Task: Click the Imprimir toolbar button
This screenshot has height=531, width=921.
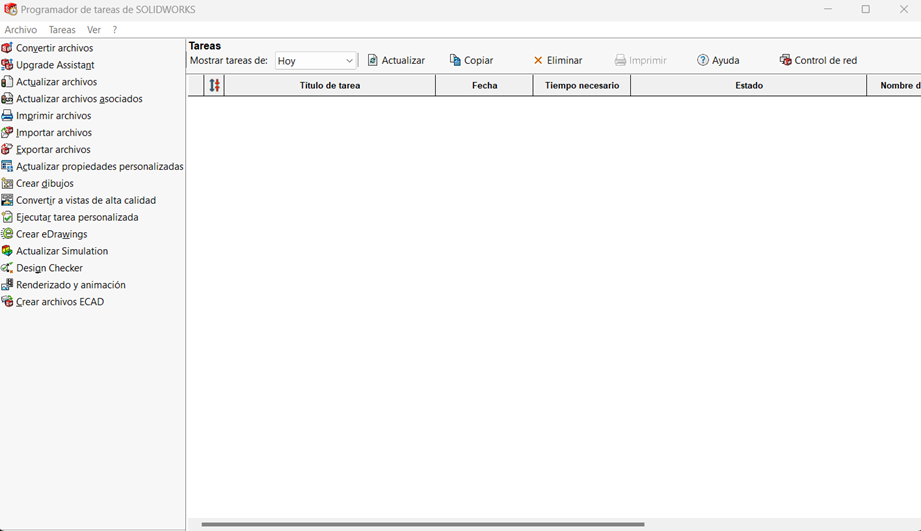Action: tap(640, 60)
